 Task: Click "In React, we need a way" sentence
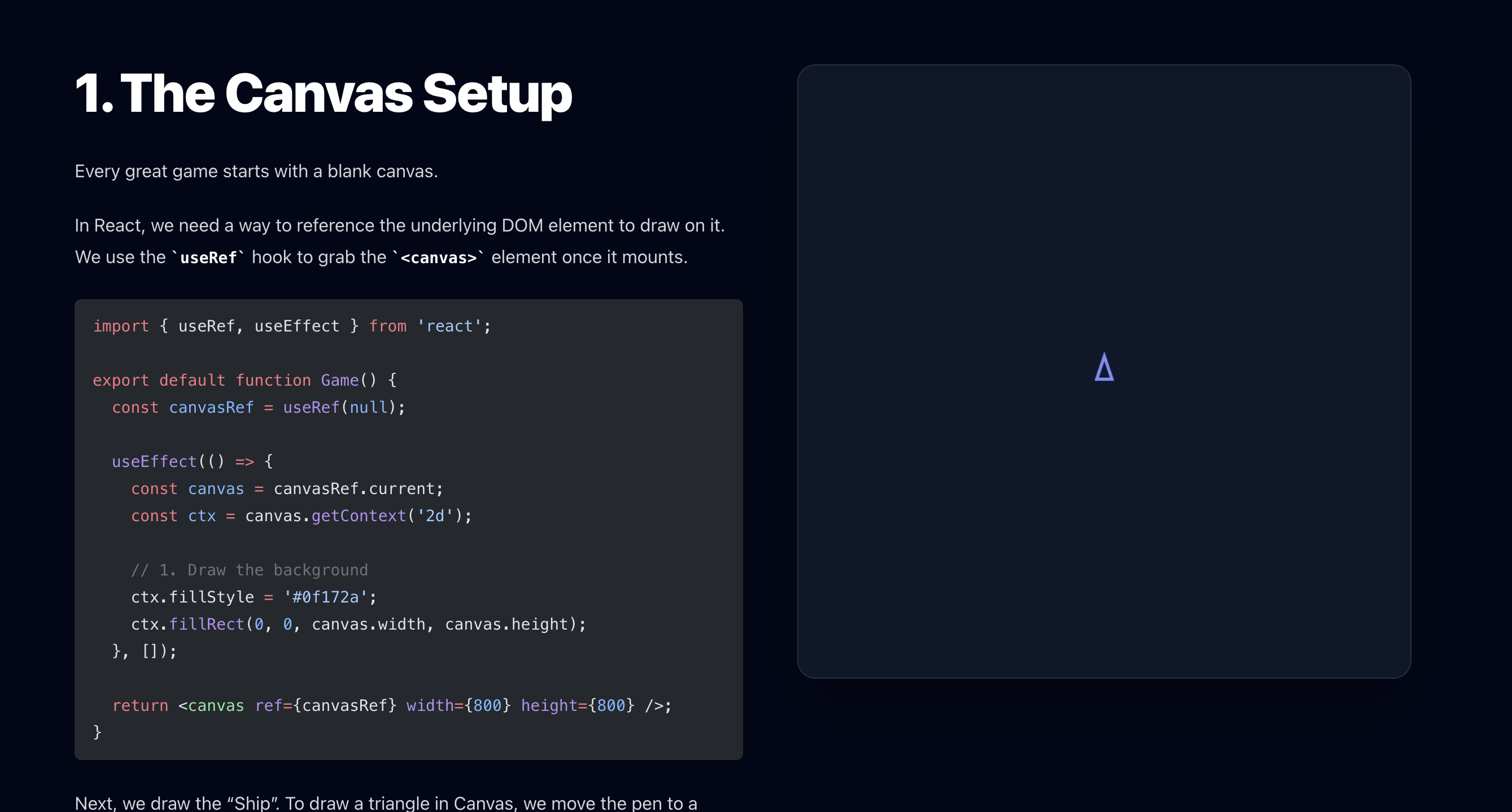point(400,225)
